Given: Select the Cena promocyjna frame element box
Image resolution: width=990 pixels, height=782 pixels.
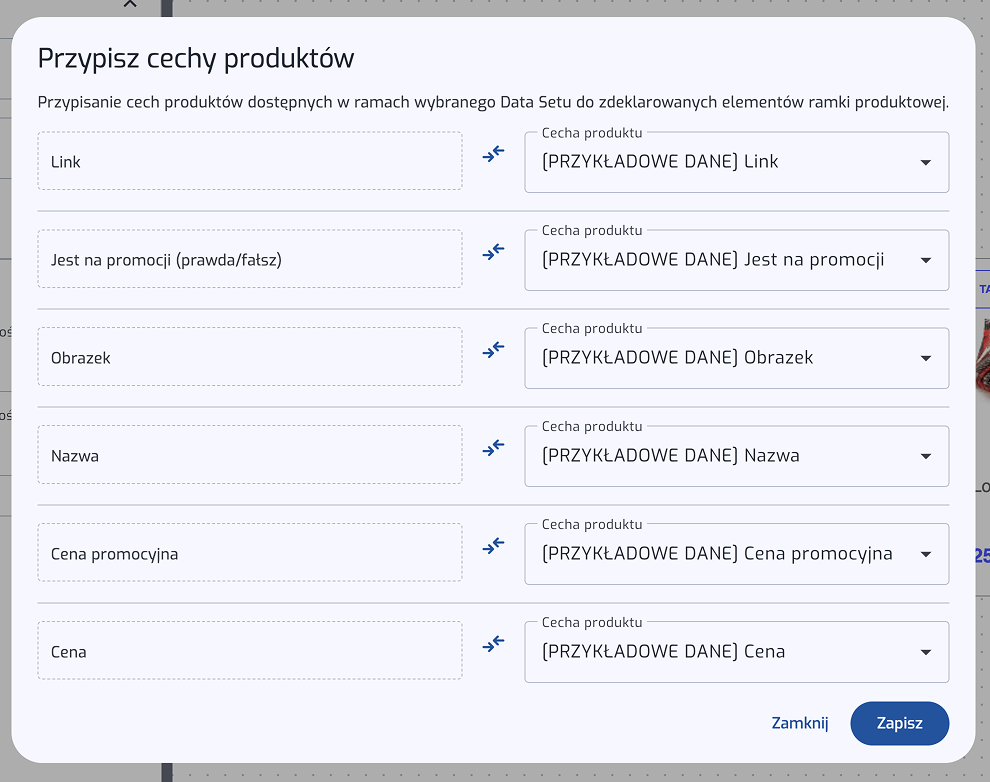Looking at the screenshot, I should point(250,553).
